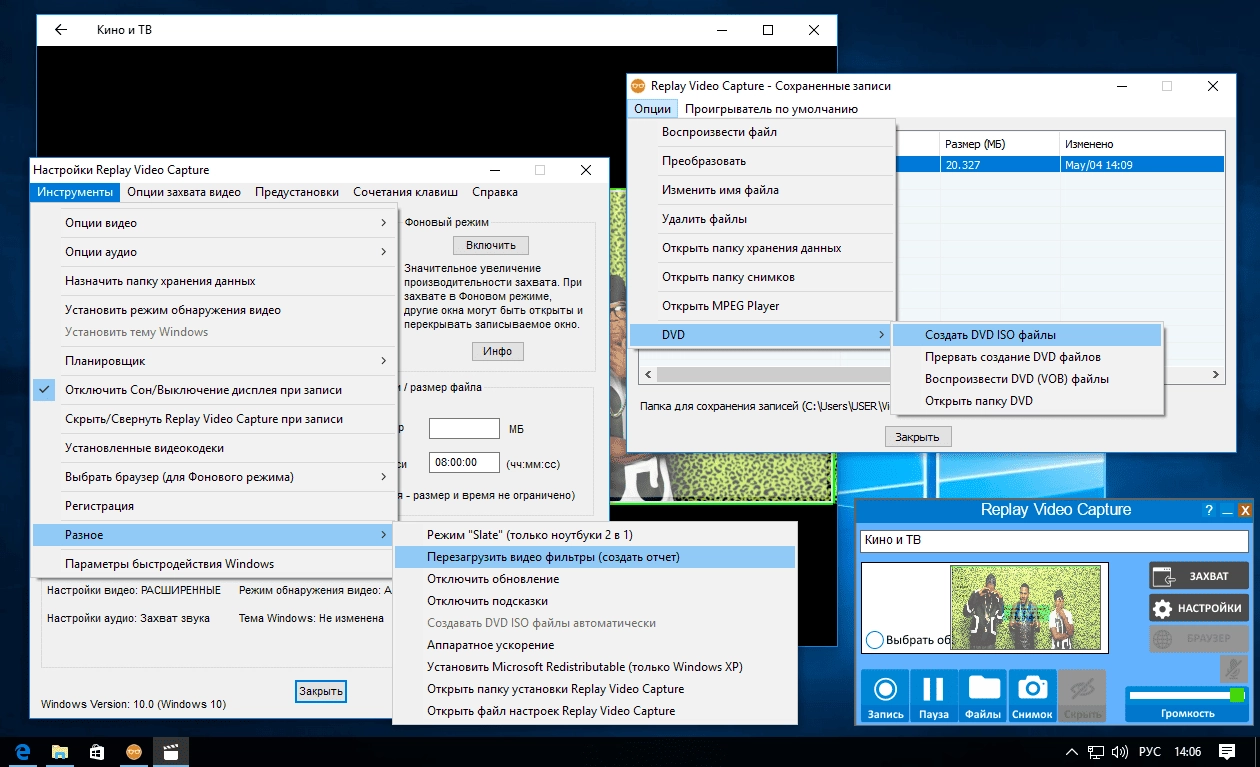The image size is (1260, 767).
Task: Select the Выбрать об... radio button
Action: pos(874,640)
